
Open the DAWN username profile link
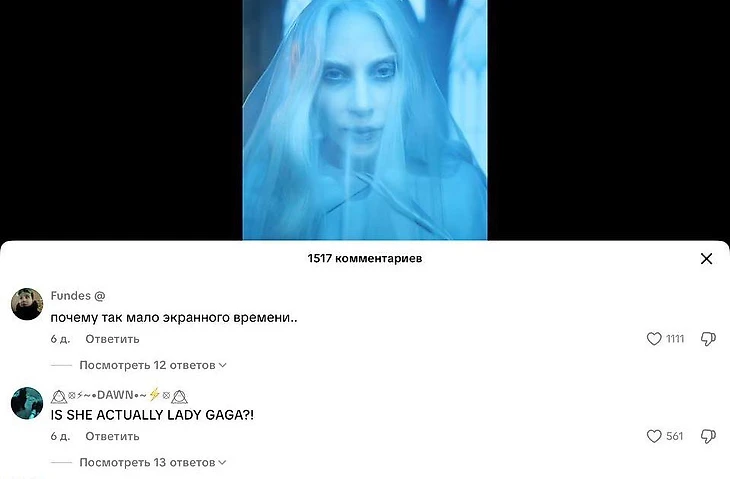(119, 395)
